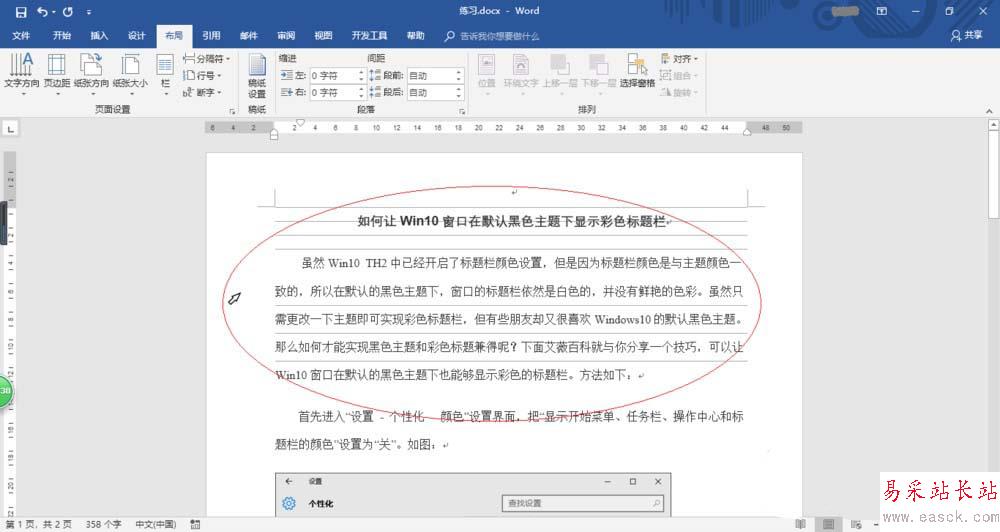Screen dimensions: 1000x532
Task: Click the 查找设置 search box in image
Action: coord(582,503)
